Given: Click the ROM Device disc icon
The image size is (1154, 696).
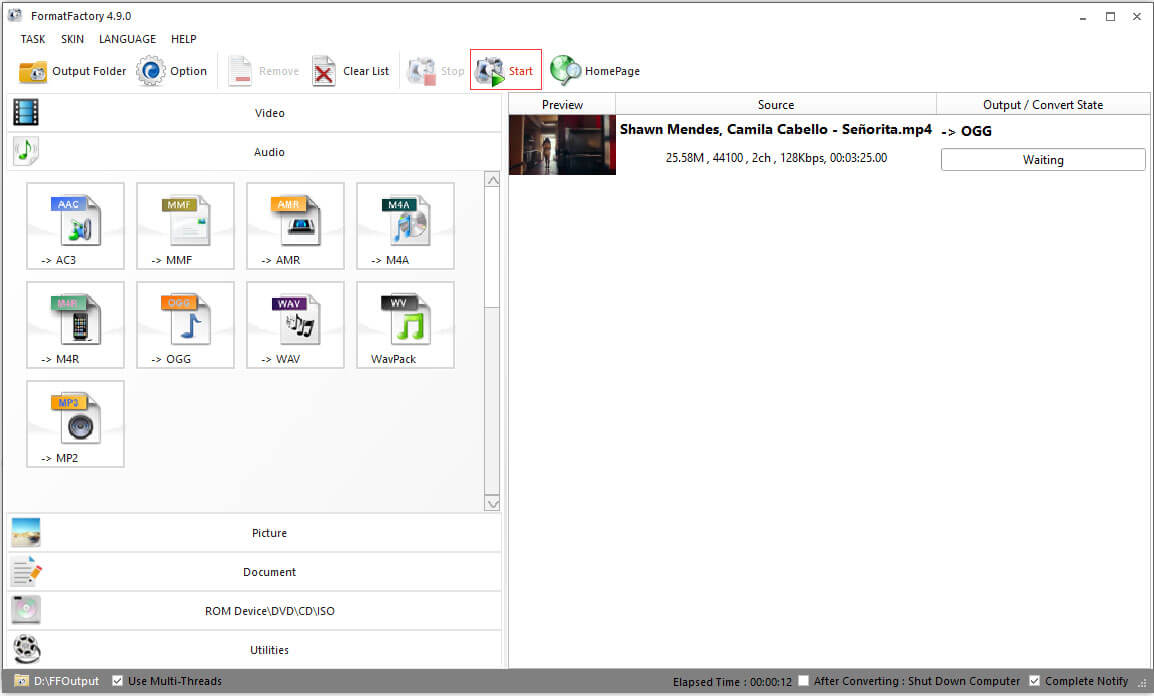Looking at the screenshot, I should [26, 610].
